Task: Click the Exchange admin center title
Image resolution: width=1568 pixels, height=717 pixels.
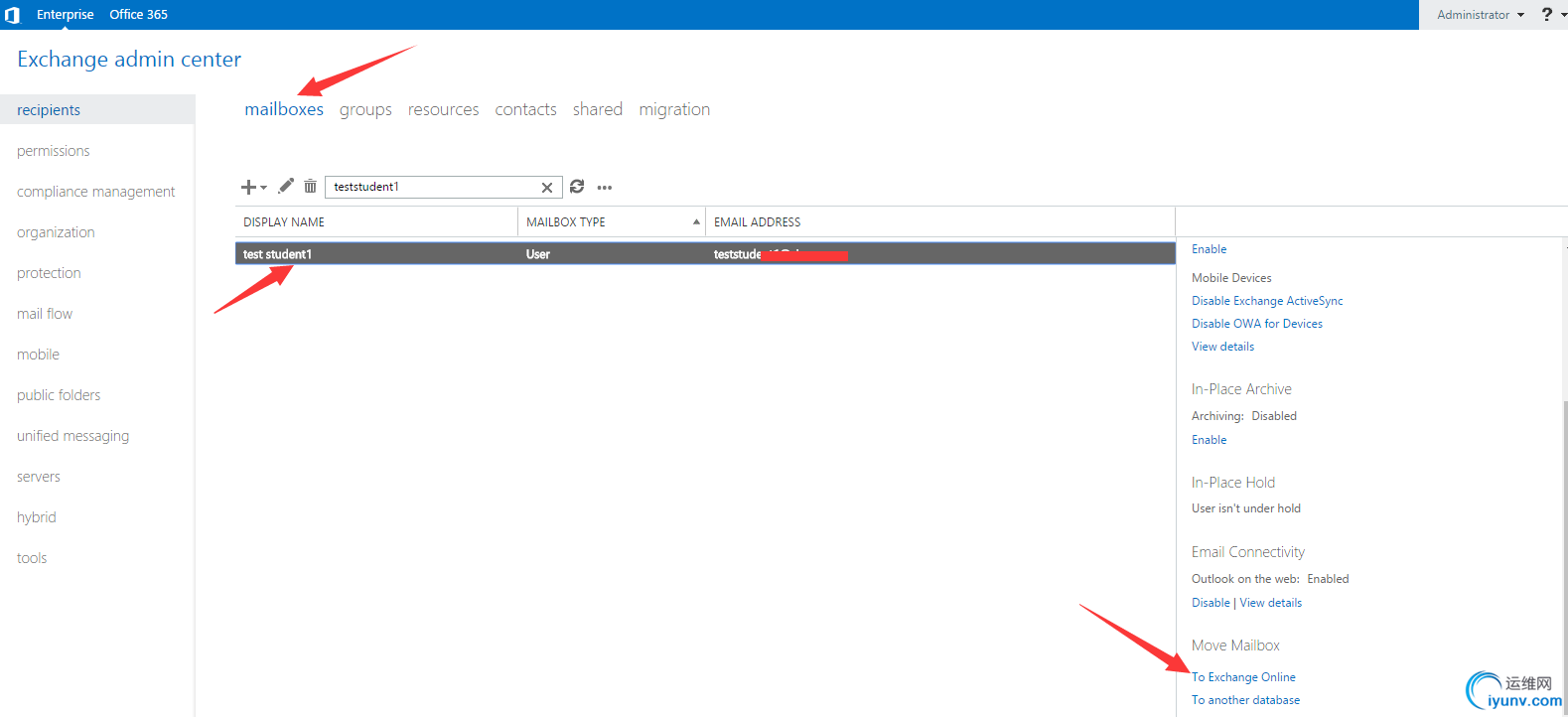Action: tap(129, 60)
